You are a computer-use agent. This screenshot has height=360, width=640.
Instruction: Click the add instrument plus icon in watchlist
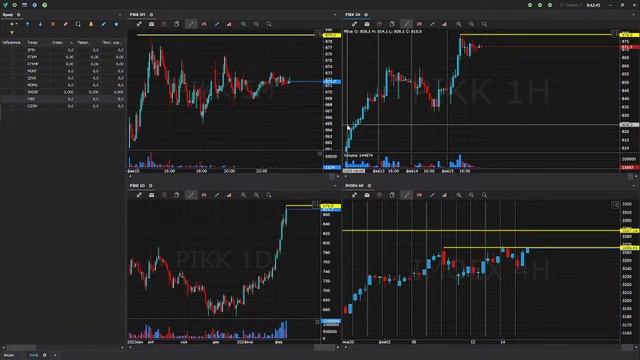coord(12,24)
